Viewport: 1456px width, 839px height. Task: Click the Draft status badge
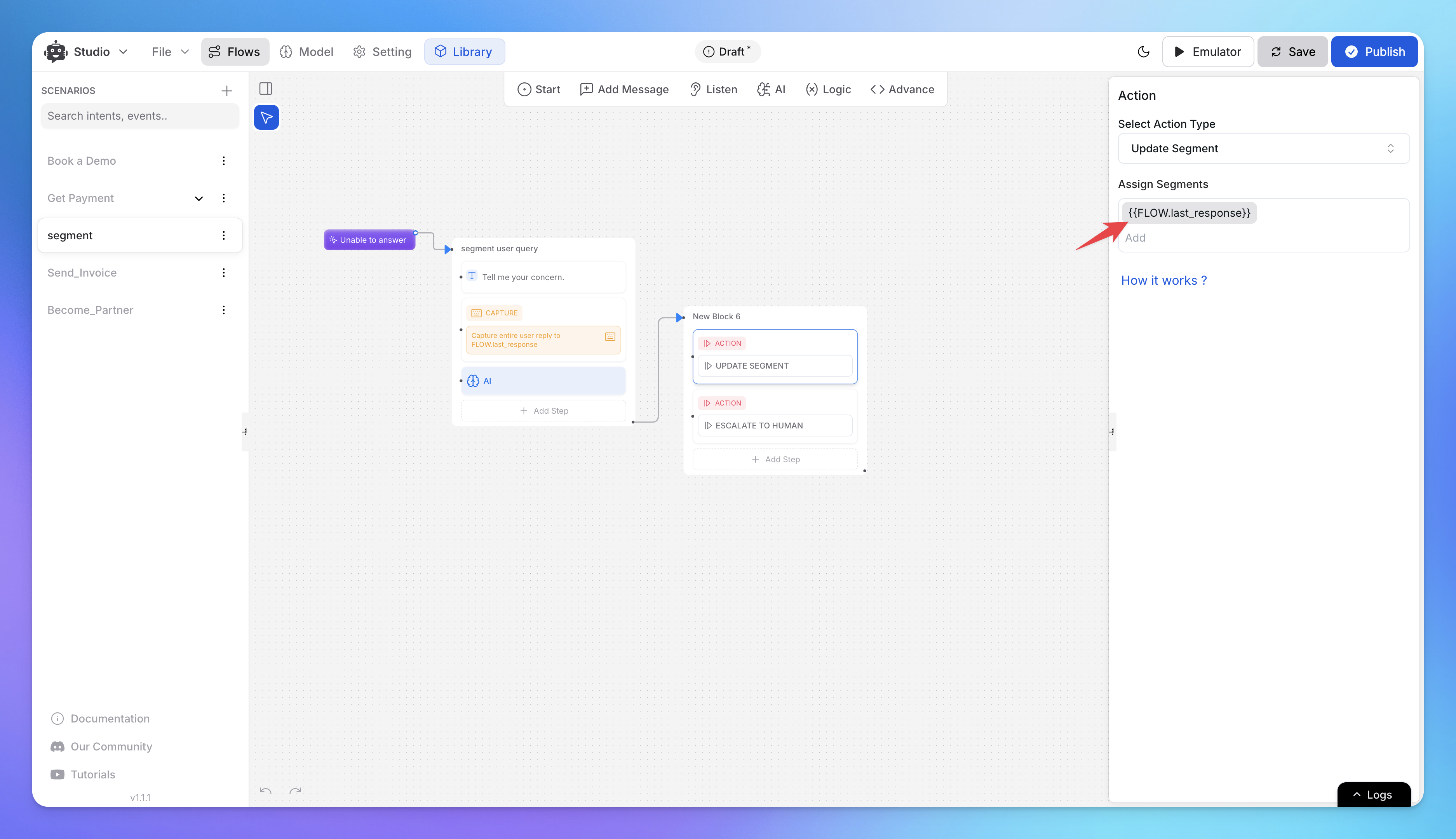tap(727, 52)
